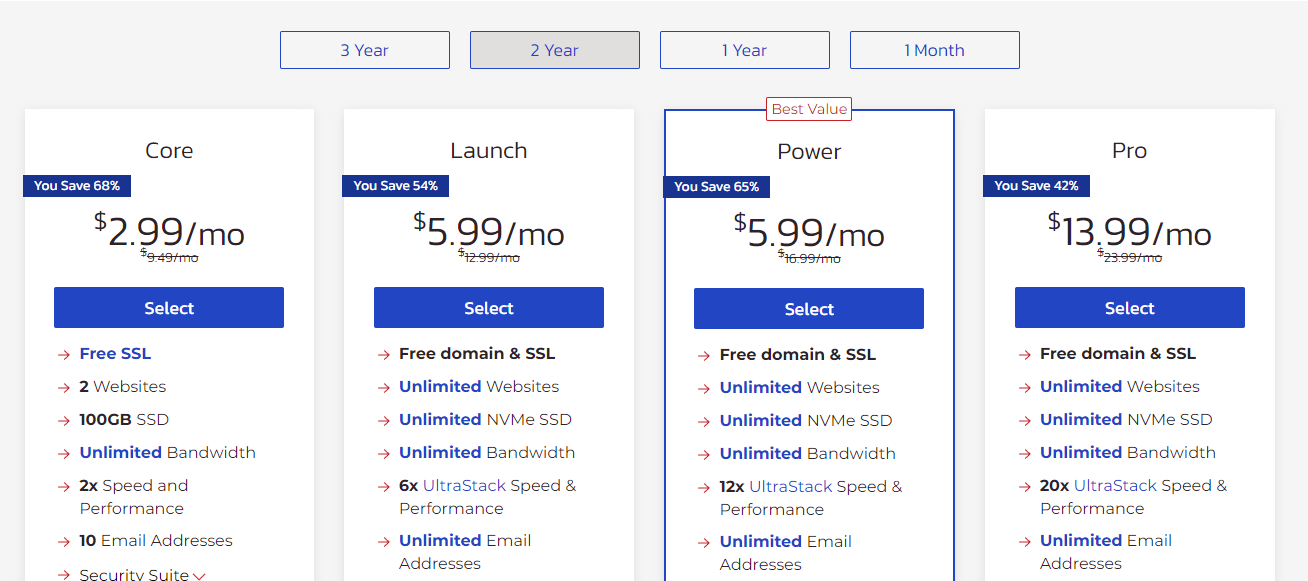1308x581 pixels.
Task: Expand Security Suite chevron in Core plan
Action: click(200, 576)
